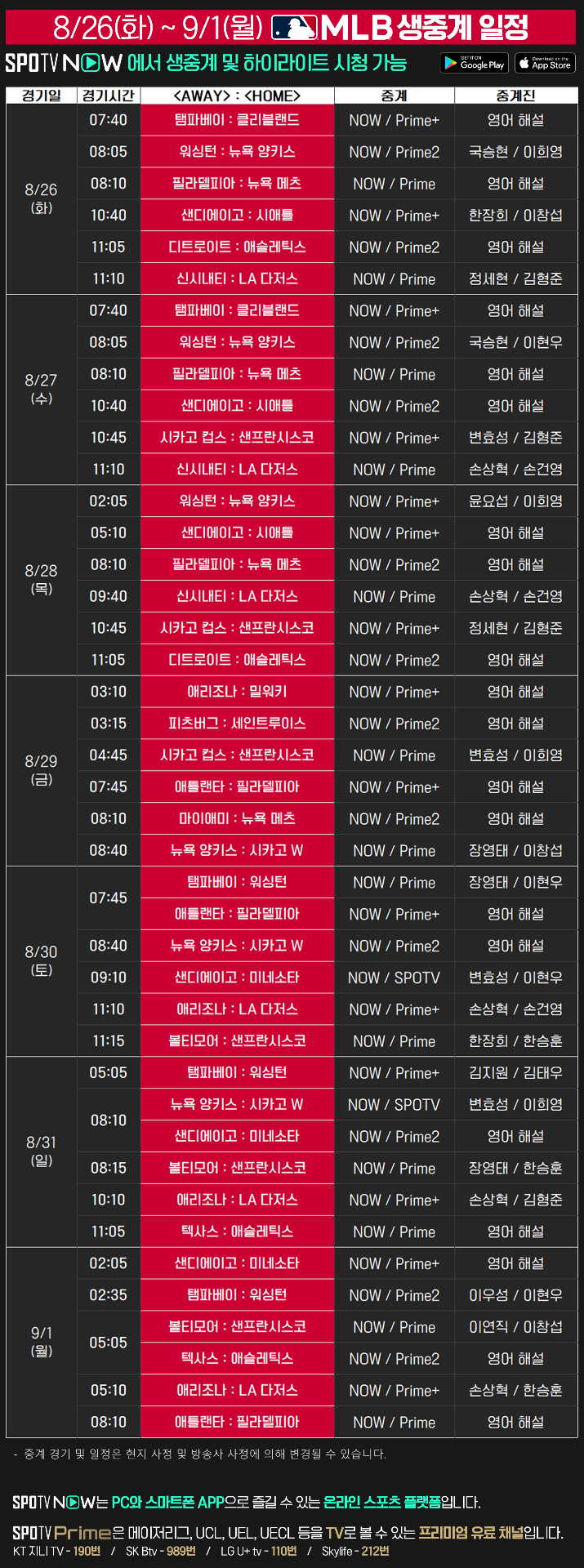
Task: Select the 중계진 column header
Action: [x=515, y=96]
